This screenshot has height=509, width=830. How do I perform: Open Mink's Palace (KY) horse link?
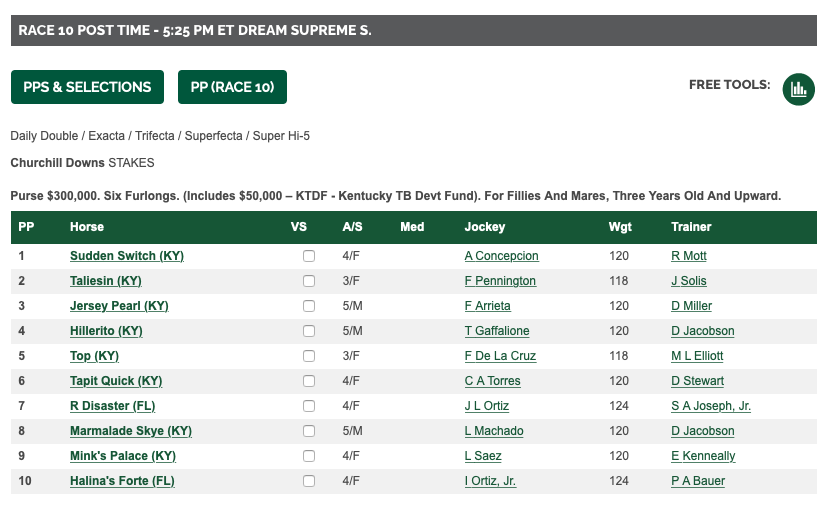(x=123, y=456)
